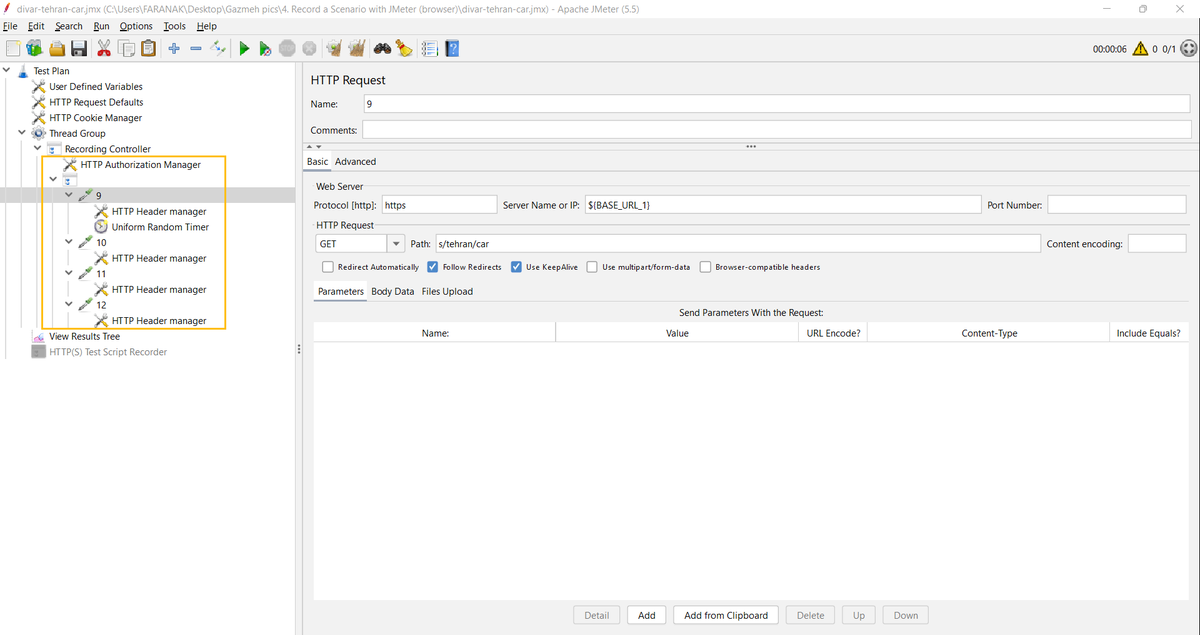Click the thread status indicator icon top right

tap(1188, 48)
